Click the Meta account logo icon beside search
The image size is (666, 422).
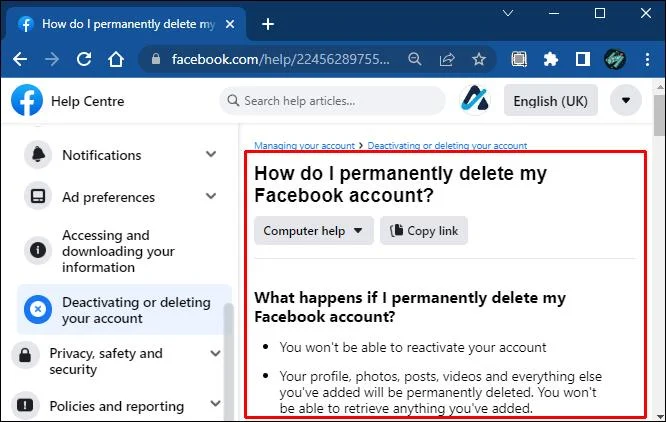click(475, 101)
